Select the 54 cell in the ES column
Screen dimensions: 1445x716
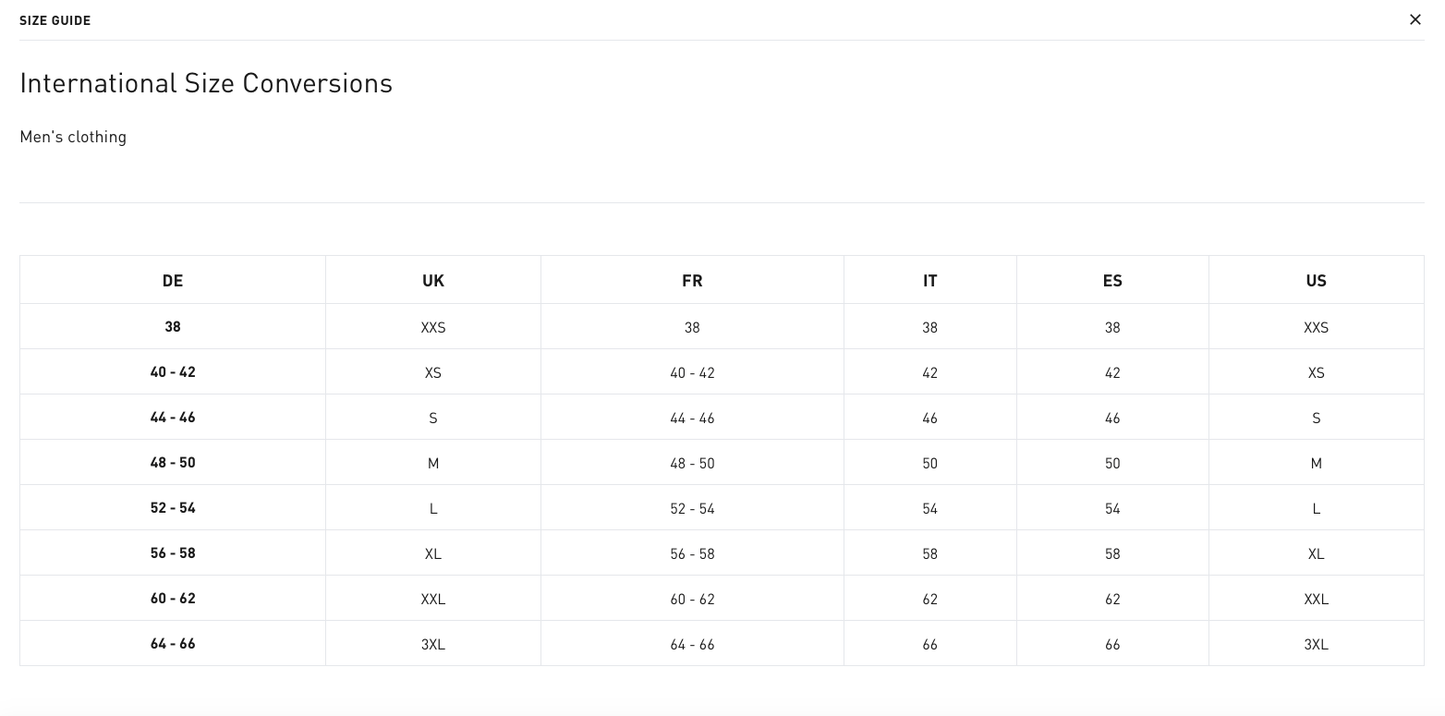click(x=1112, y=509)
